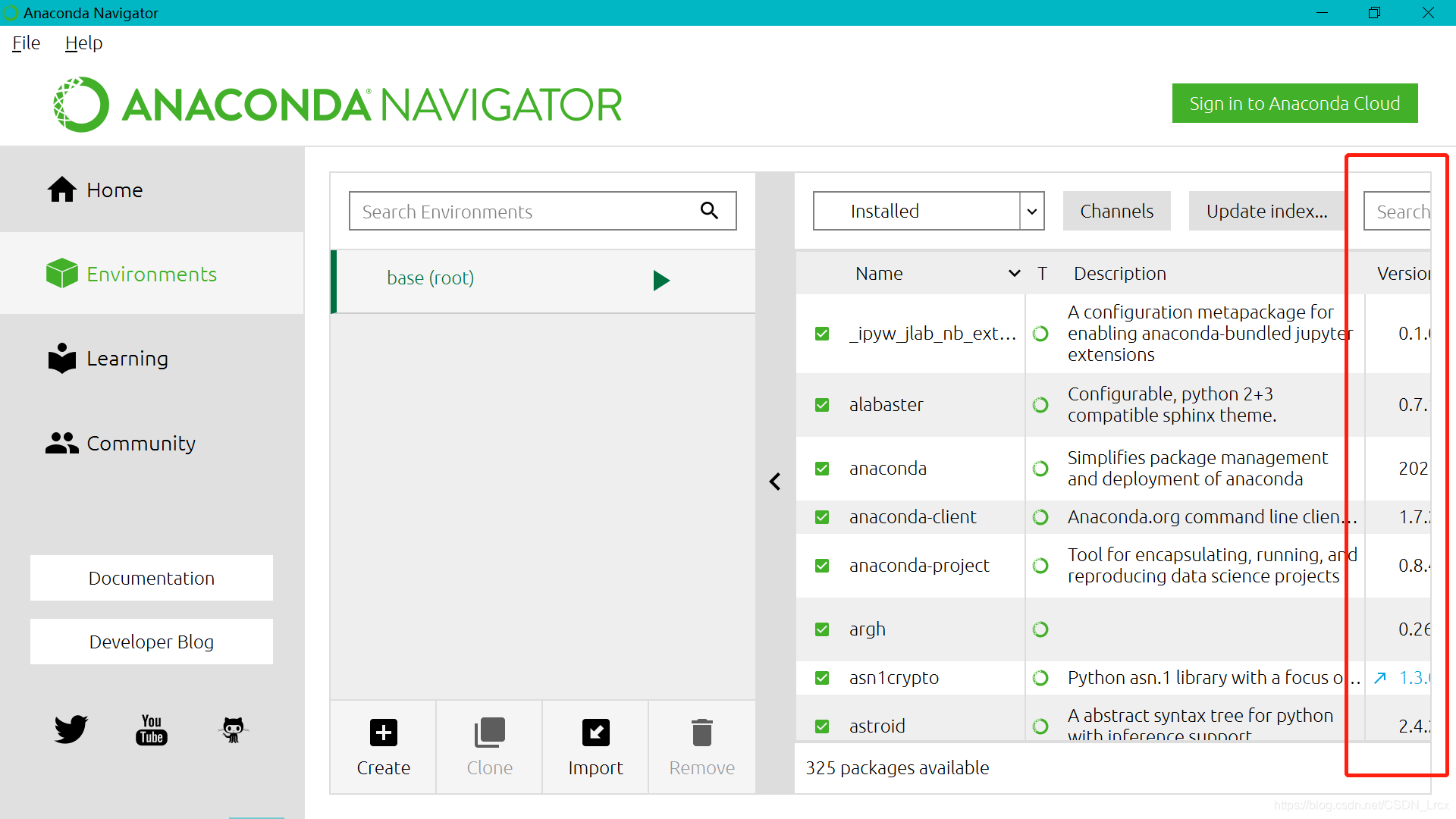
Task: Open the Help menu
Action: [x=83, y=43]
